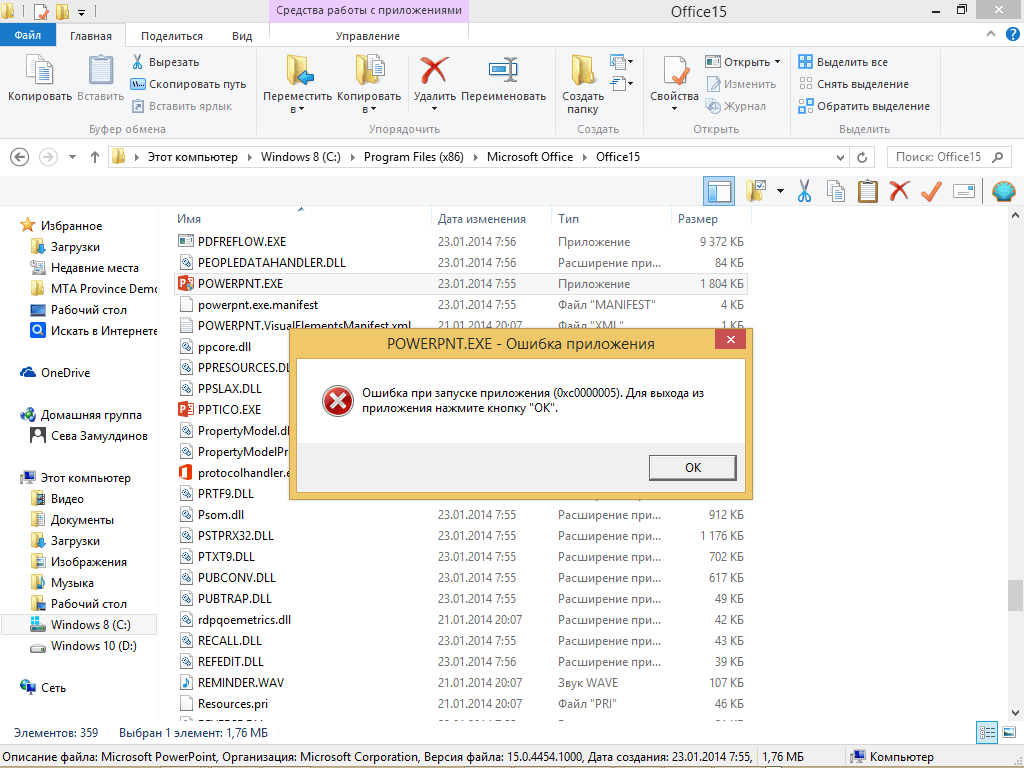
Task: Select the PPTICO.EXE file
Action: click(x=229, y=409)
